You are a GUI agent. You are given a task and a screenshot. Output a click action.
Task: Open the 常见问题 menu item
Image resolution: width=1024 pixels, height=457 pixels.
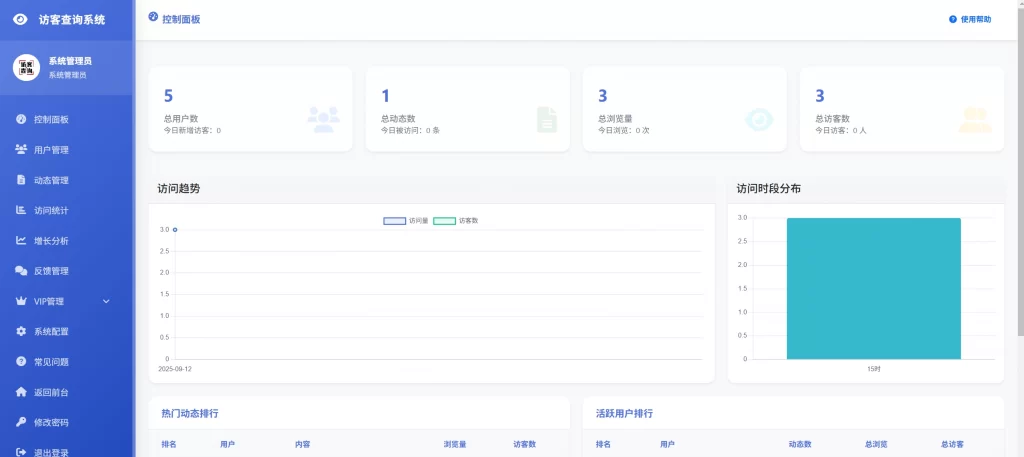point(50,362)
